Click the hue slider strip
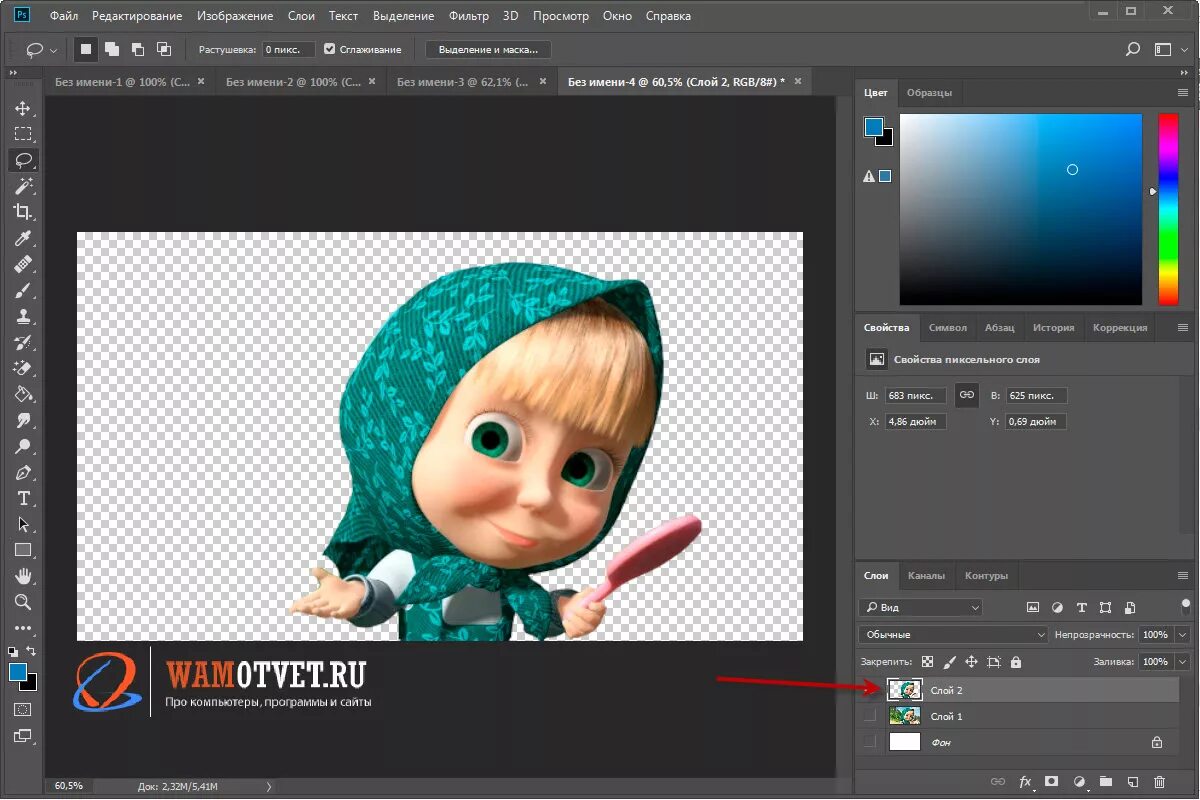 [1168, 209]
